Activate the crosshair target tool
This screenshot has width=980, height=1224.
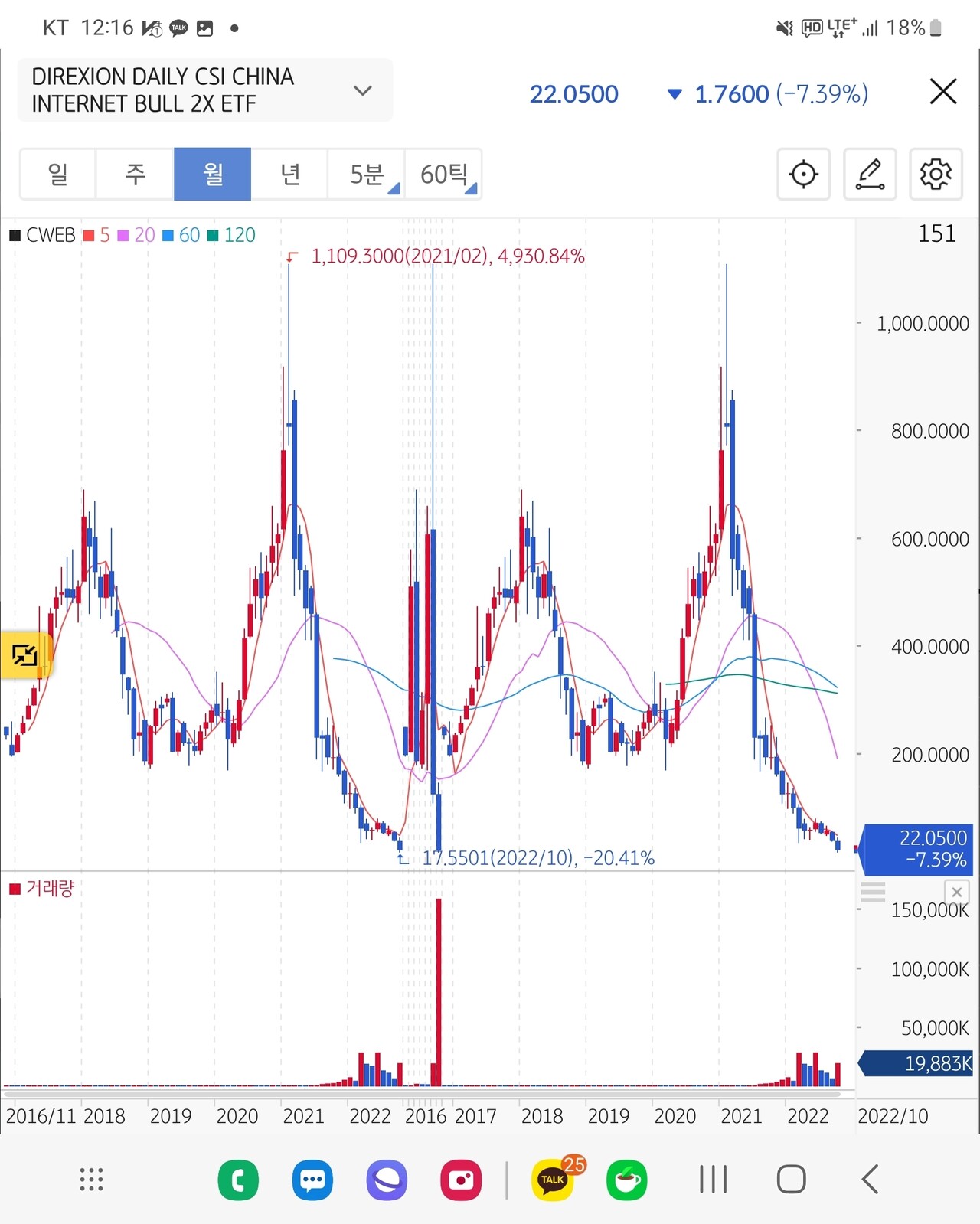(803, 175)
